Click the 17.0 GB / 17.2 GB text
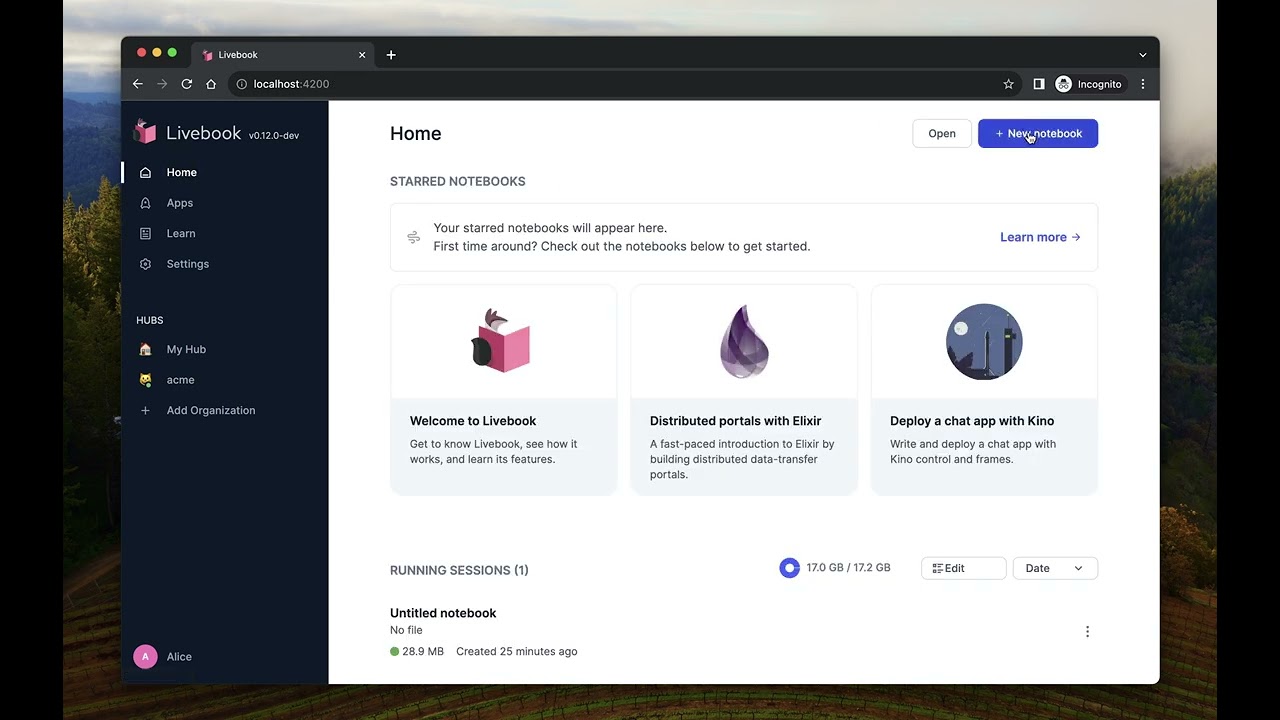Screen dimensions: 1280x720 [x=848, y=568]
